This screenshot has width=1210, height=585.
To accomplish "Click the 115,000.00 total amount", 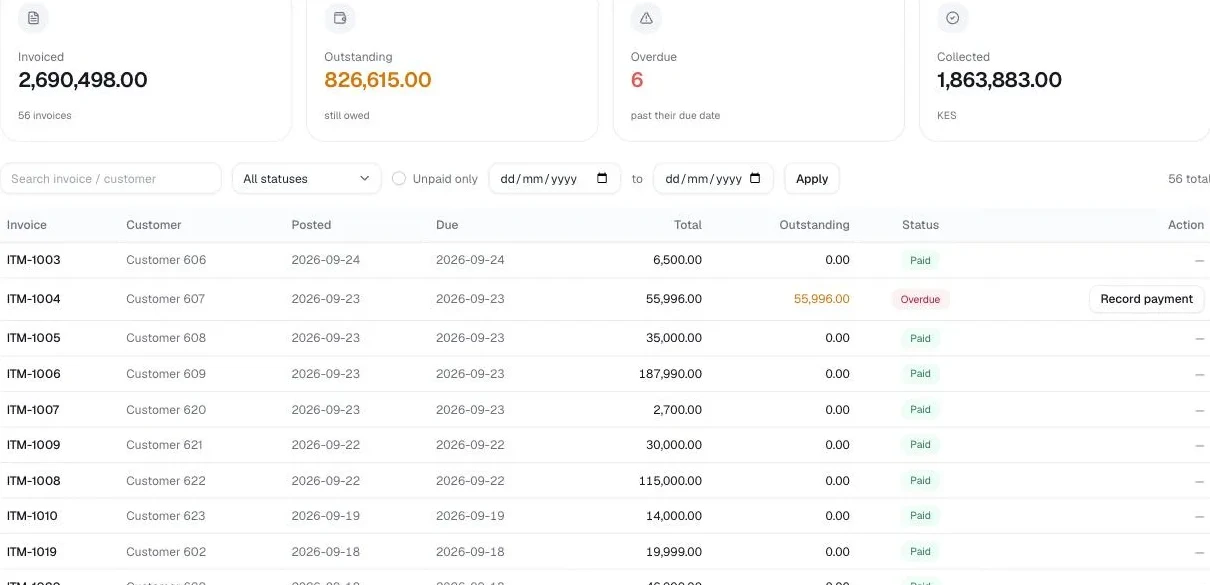I will pyautogui.click(x=670, y=481).
